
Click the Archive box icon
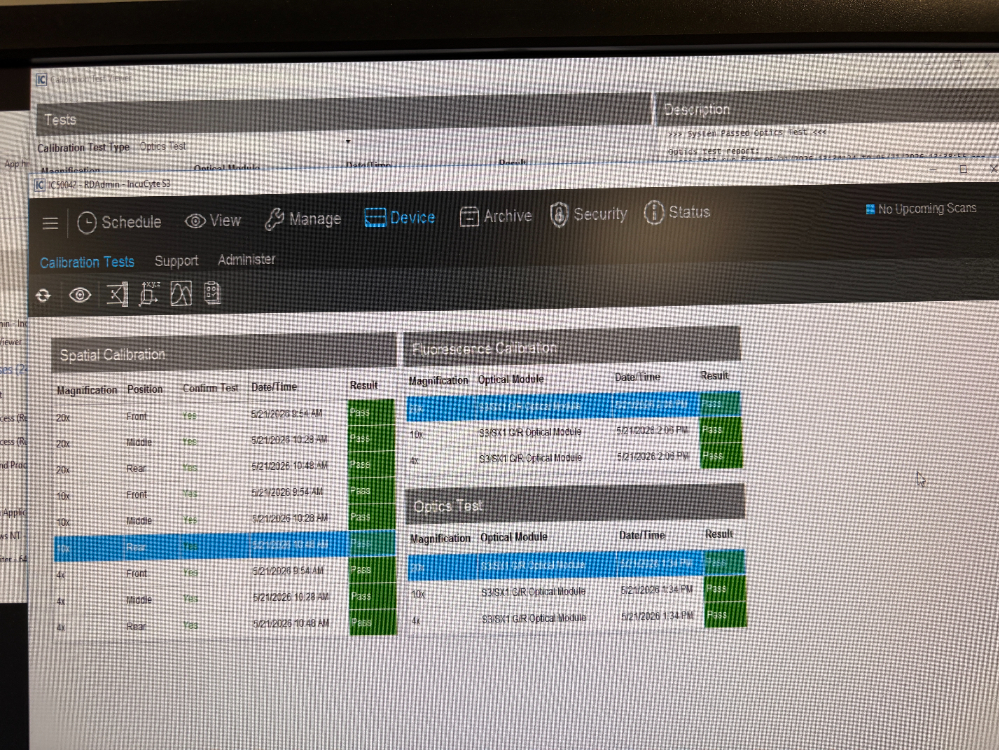pyautogui.click(x=469, y=217)
